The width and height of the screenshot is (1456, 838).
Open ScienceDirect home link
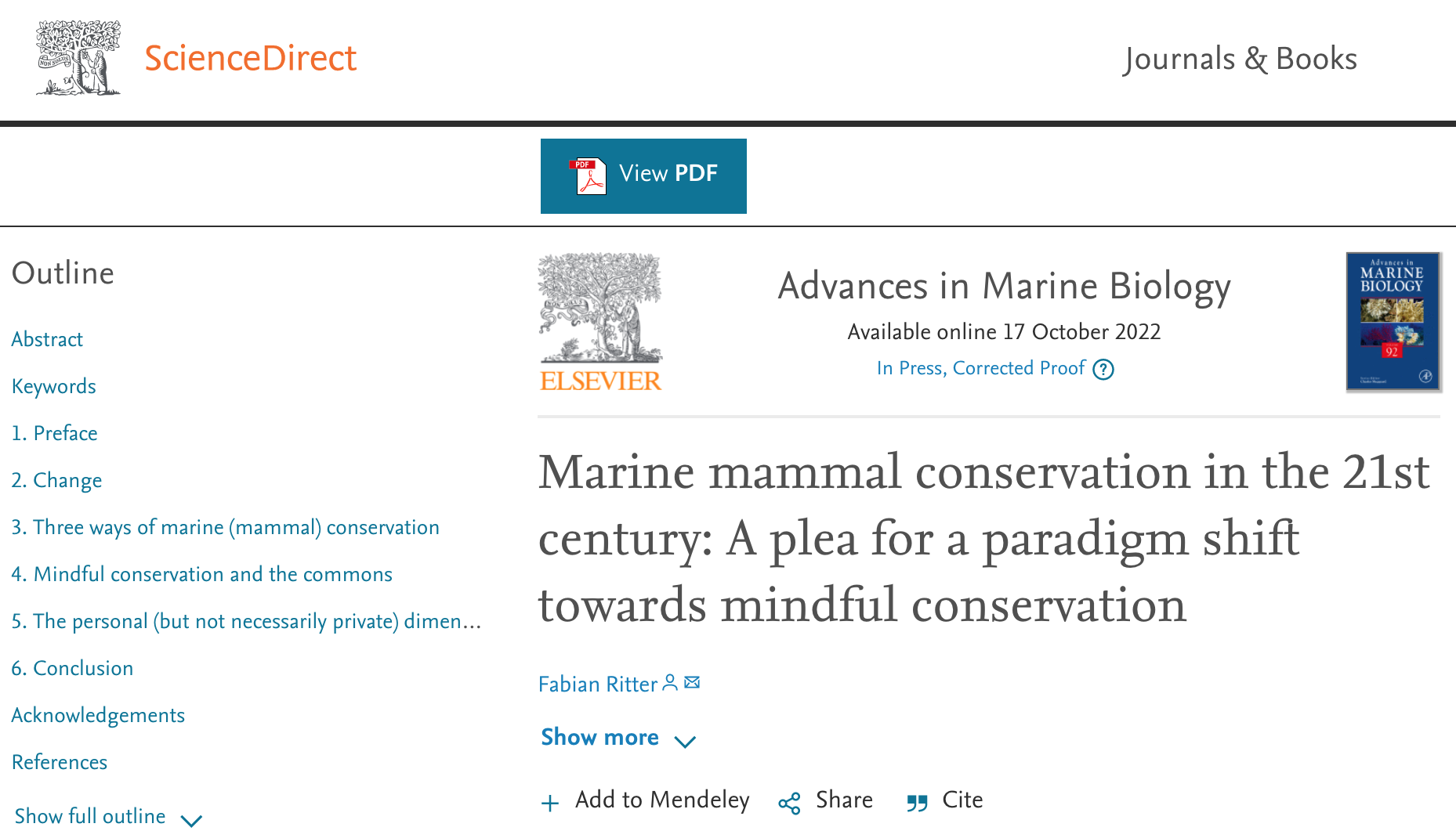click(251, 59)
